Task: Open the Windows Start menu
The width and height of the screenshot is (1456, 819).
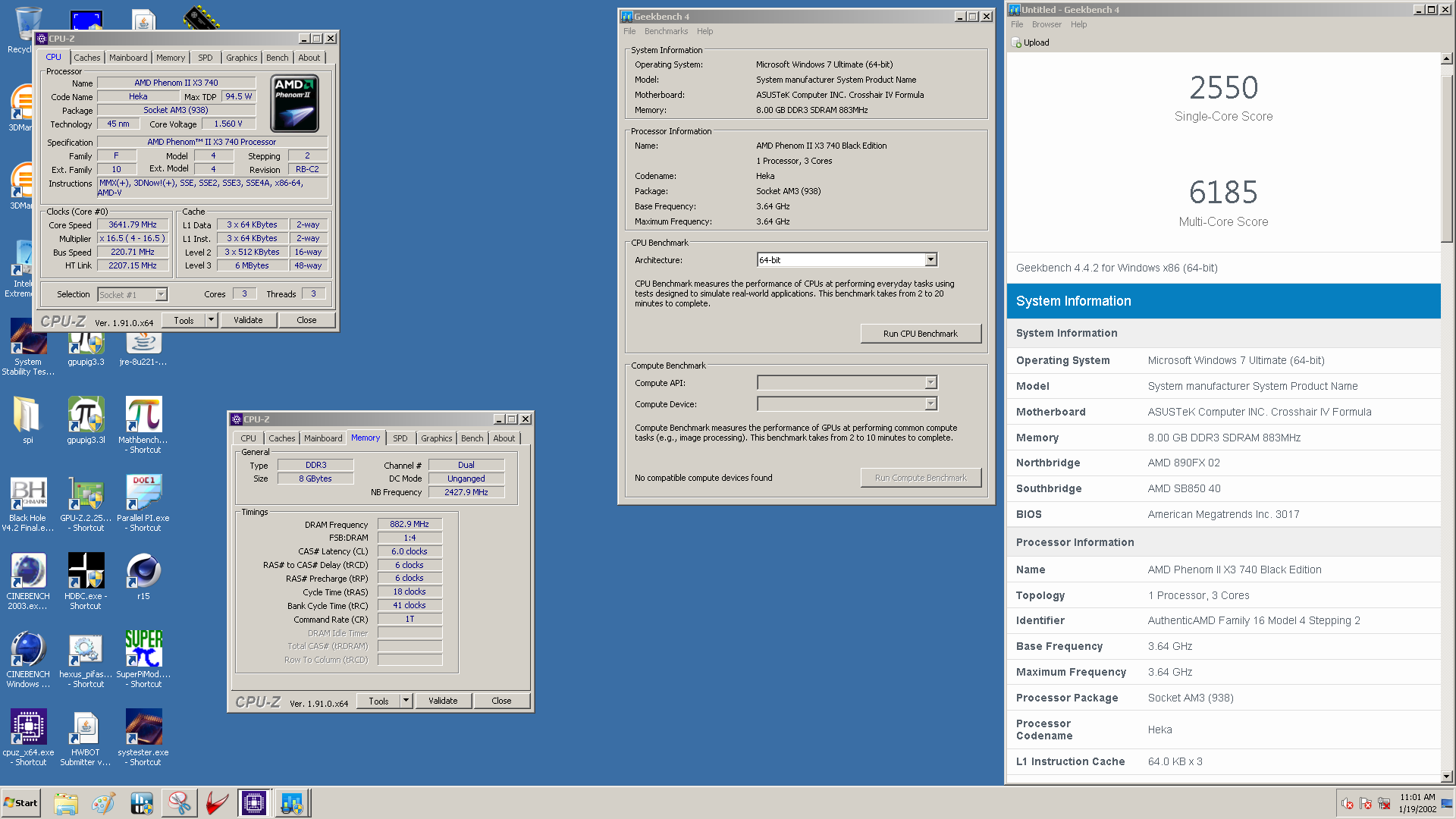Action: pos(20,803)
